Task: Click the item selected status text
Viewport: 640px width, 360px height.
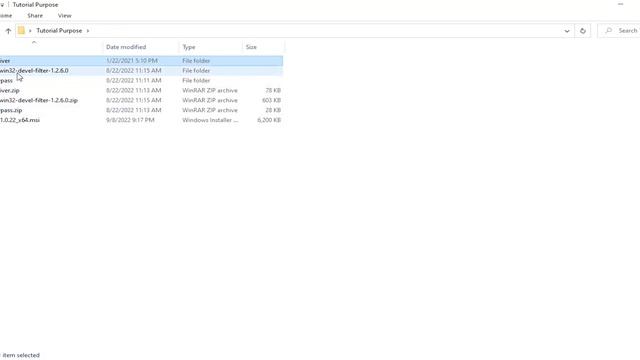Action: (20, 355)
